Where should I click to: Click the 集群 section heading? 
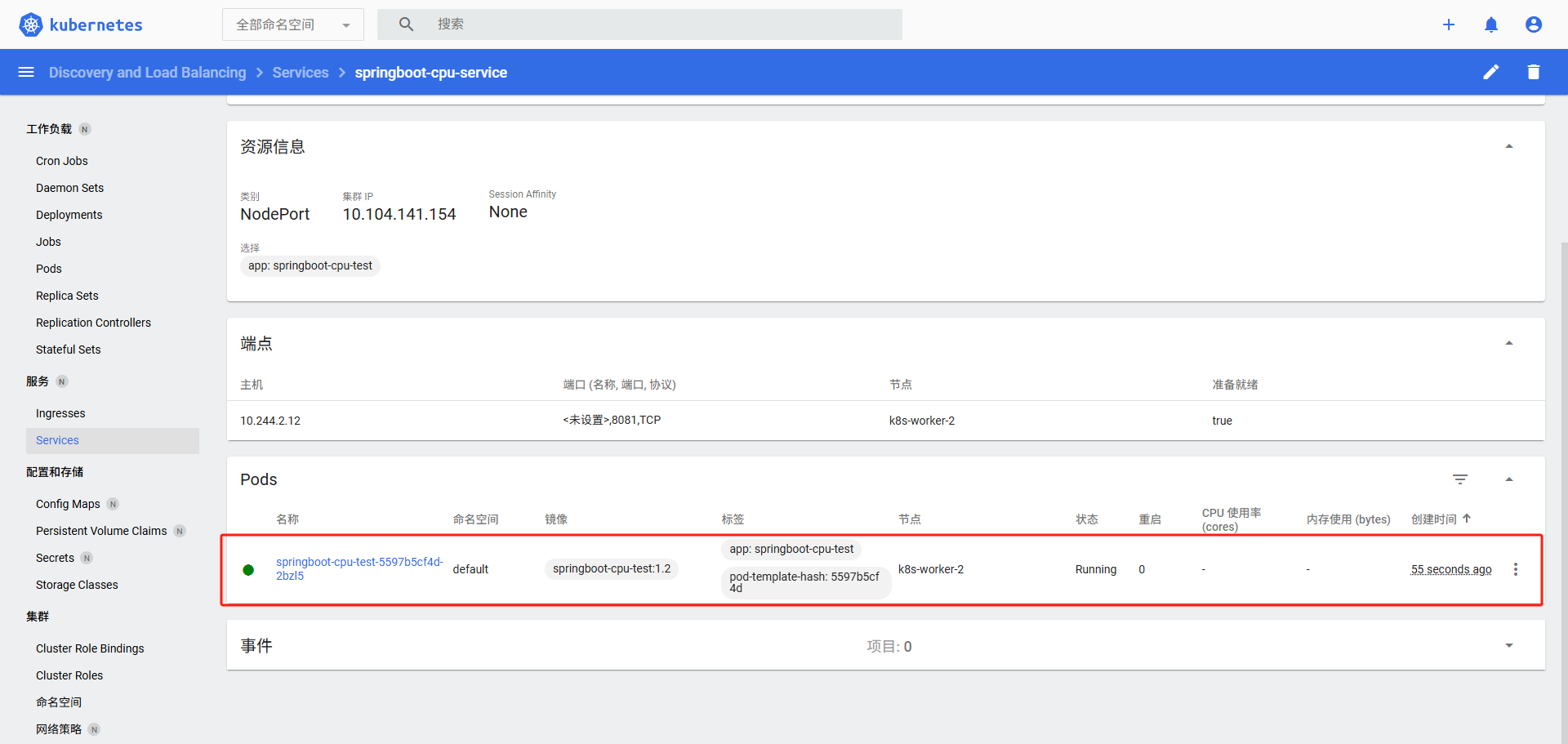tap(38, 617)
